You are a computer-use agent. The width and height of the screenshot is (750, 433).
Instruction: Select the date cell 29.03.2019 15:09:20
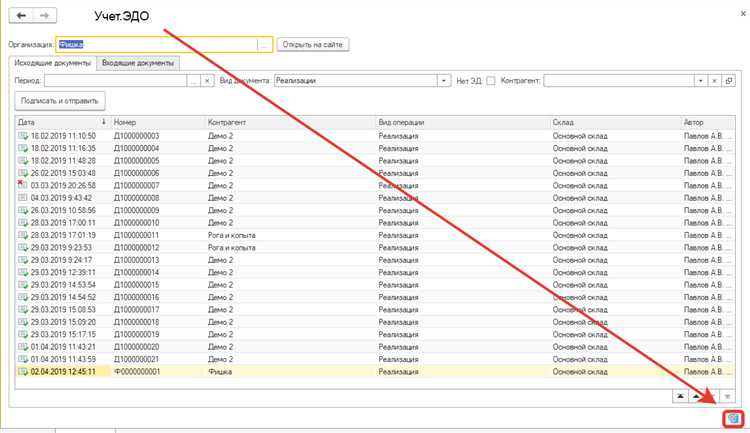63,322
